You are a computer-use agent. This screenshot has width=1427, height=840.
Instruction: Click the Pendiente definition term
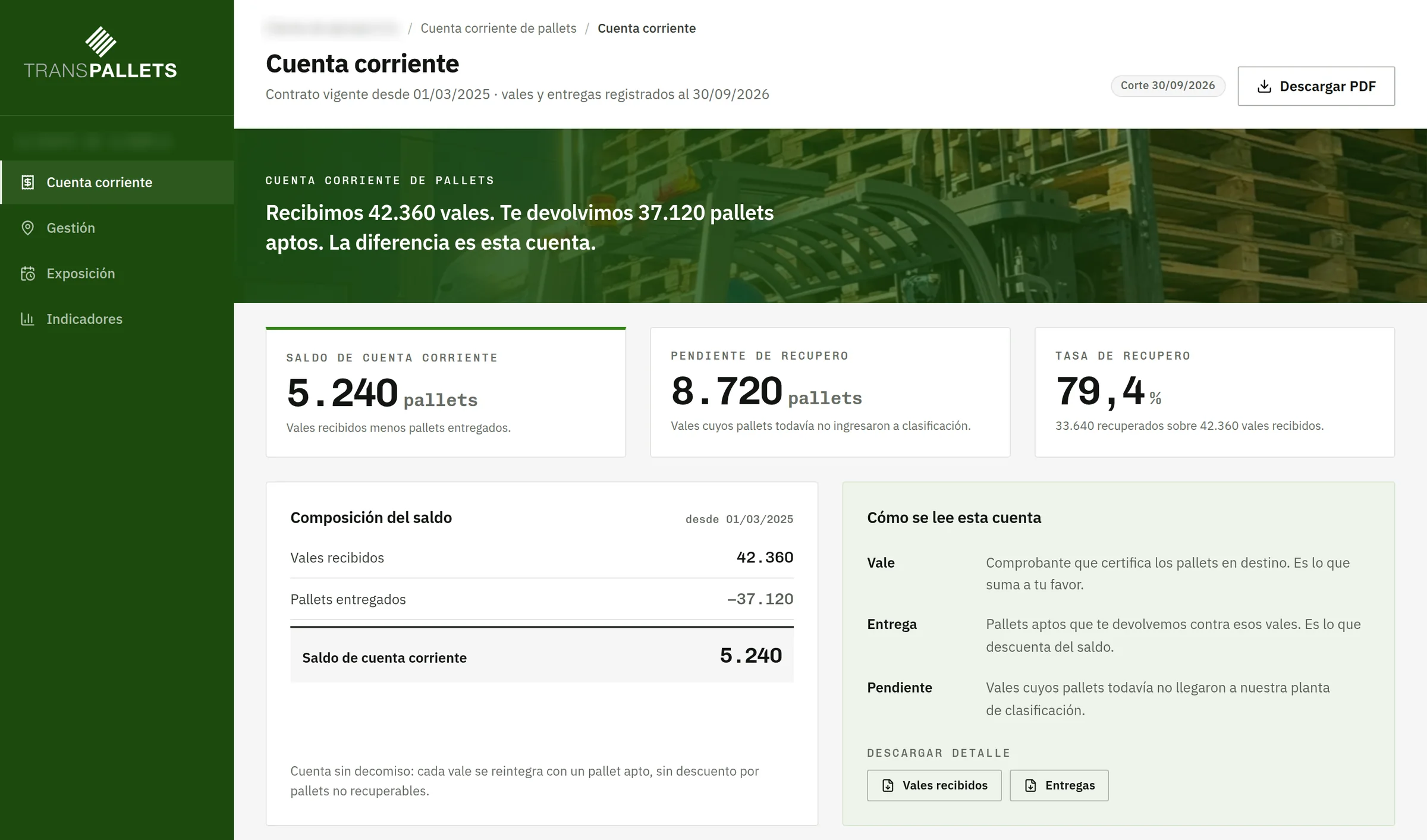[900, 688]
